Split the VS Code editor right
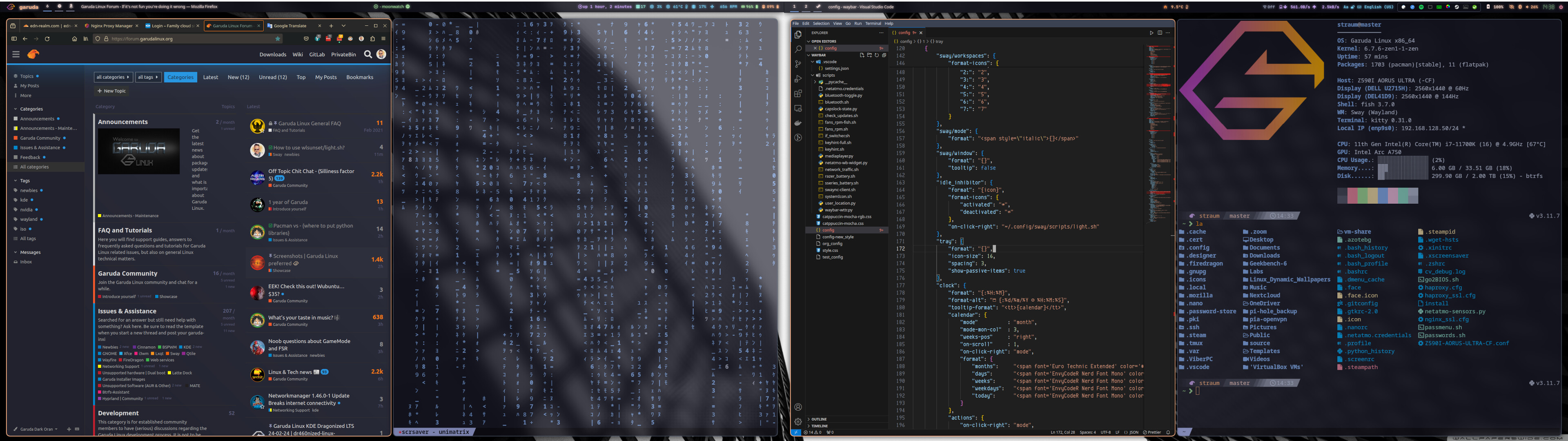 (x=1160, y=33)
